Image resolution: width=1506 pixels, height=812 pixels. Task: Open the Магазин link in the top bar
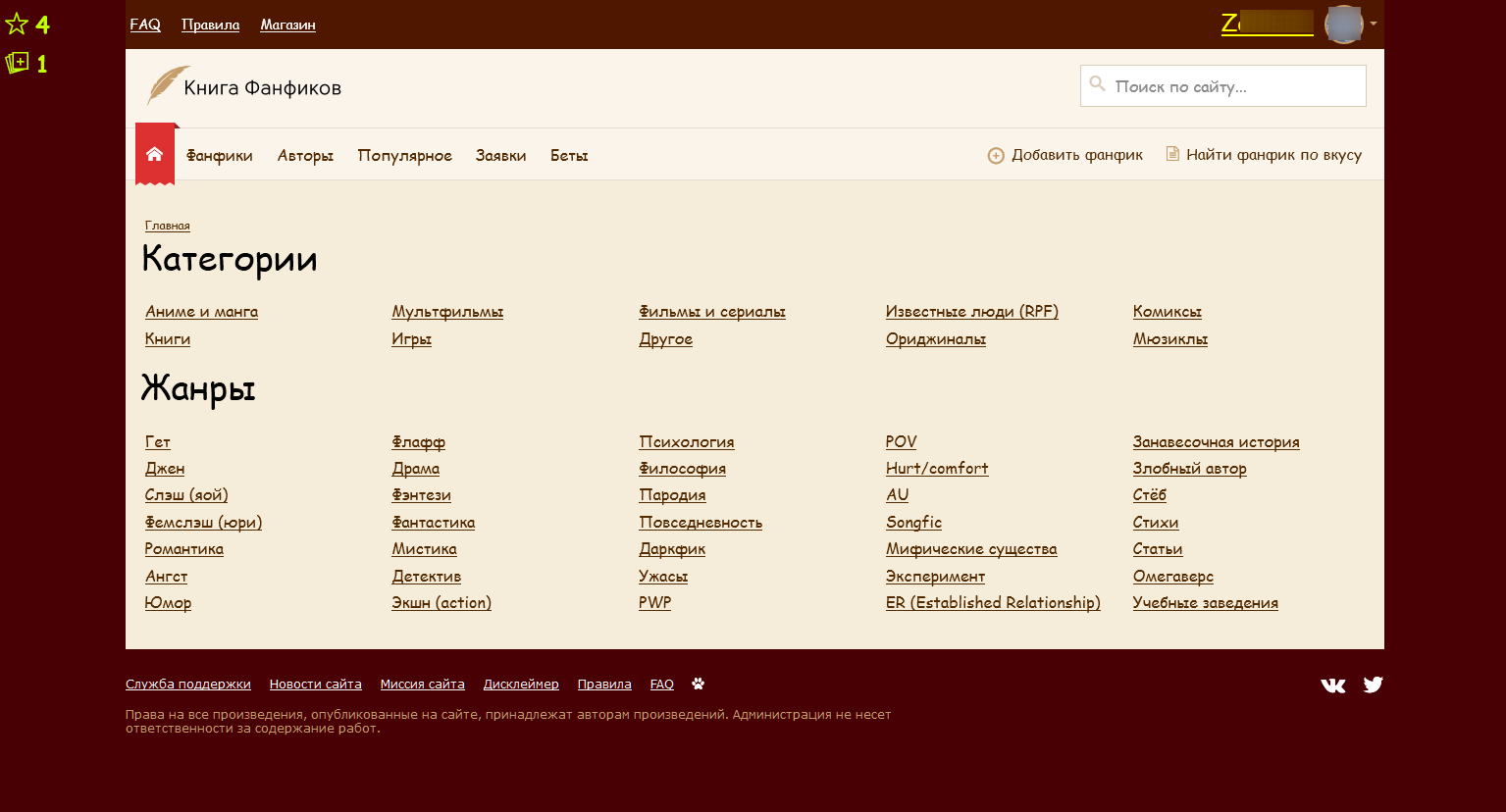pos(286,25)
